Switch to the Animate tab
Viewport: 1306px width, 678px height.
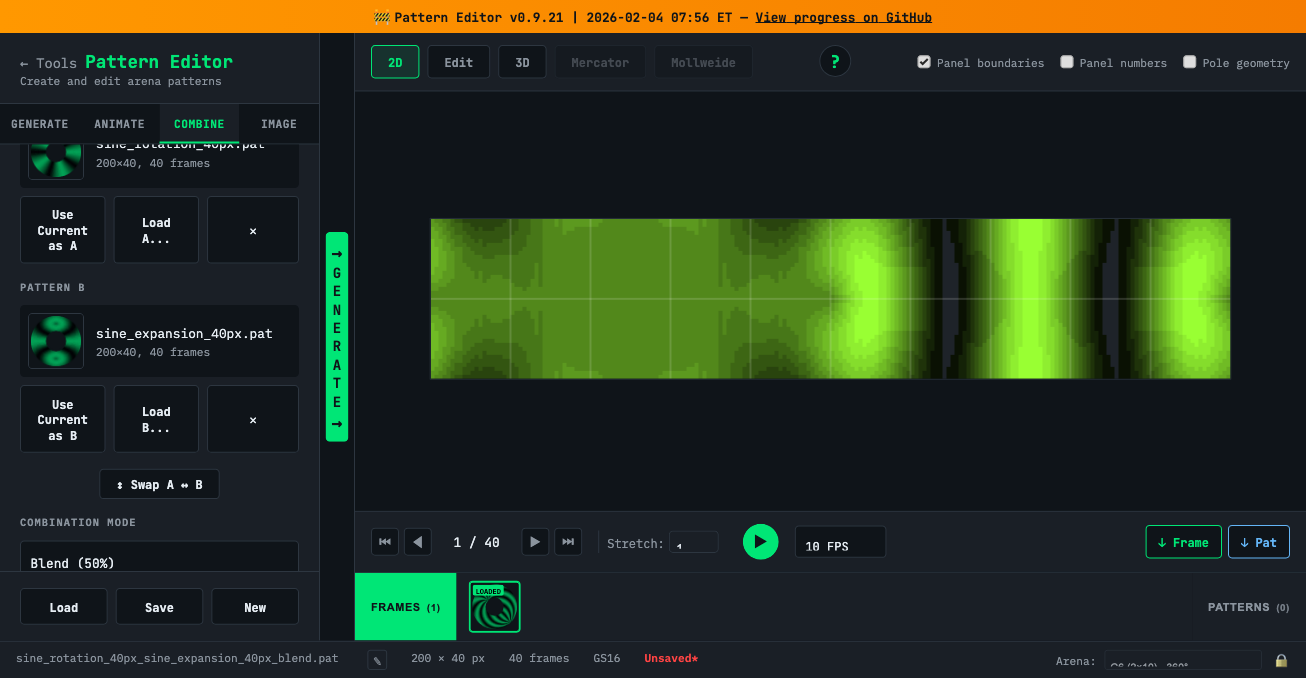119,124
